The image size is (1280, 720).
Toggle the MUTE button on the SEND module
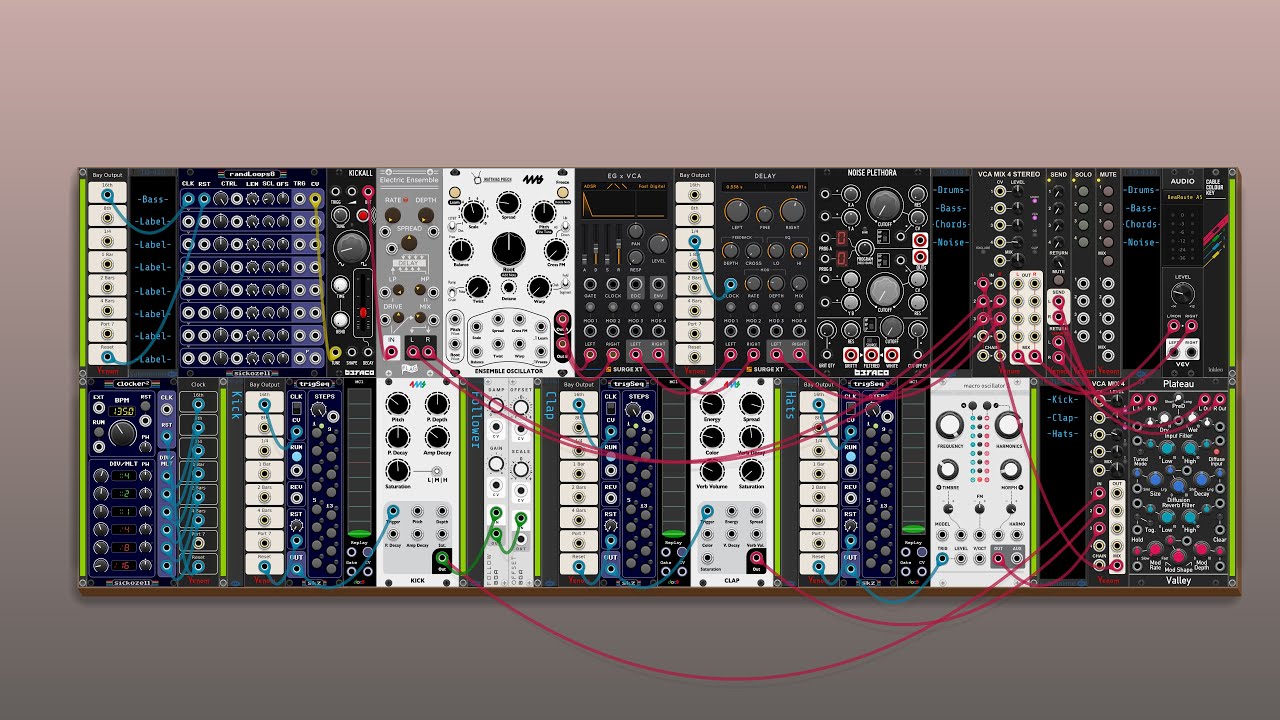tap(1058, 280)
